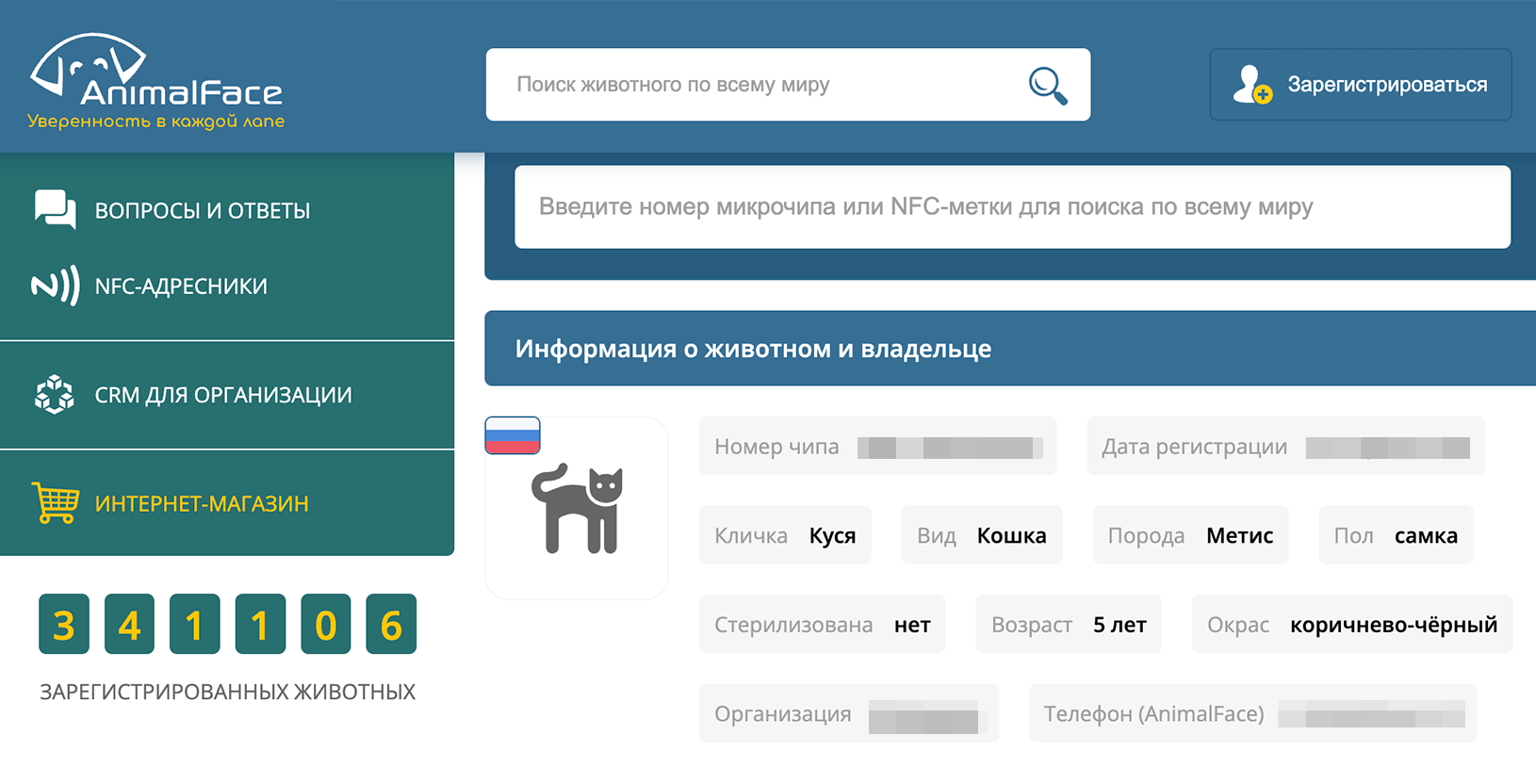Click the counter digit 0
The height and width of the screenshot is (784, 1536).
pos(326,624)
